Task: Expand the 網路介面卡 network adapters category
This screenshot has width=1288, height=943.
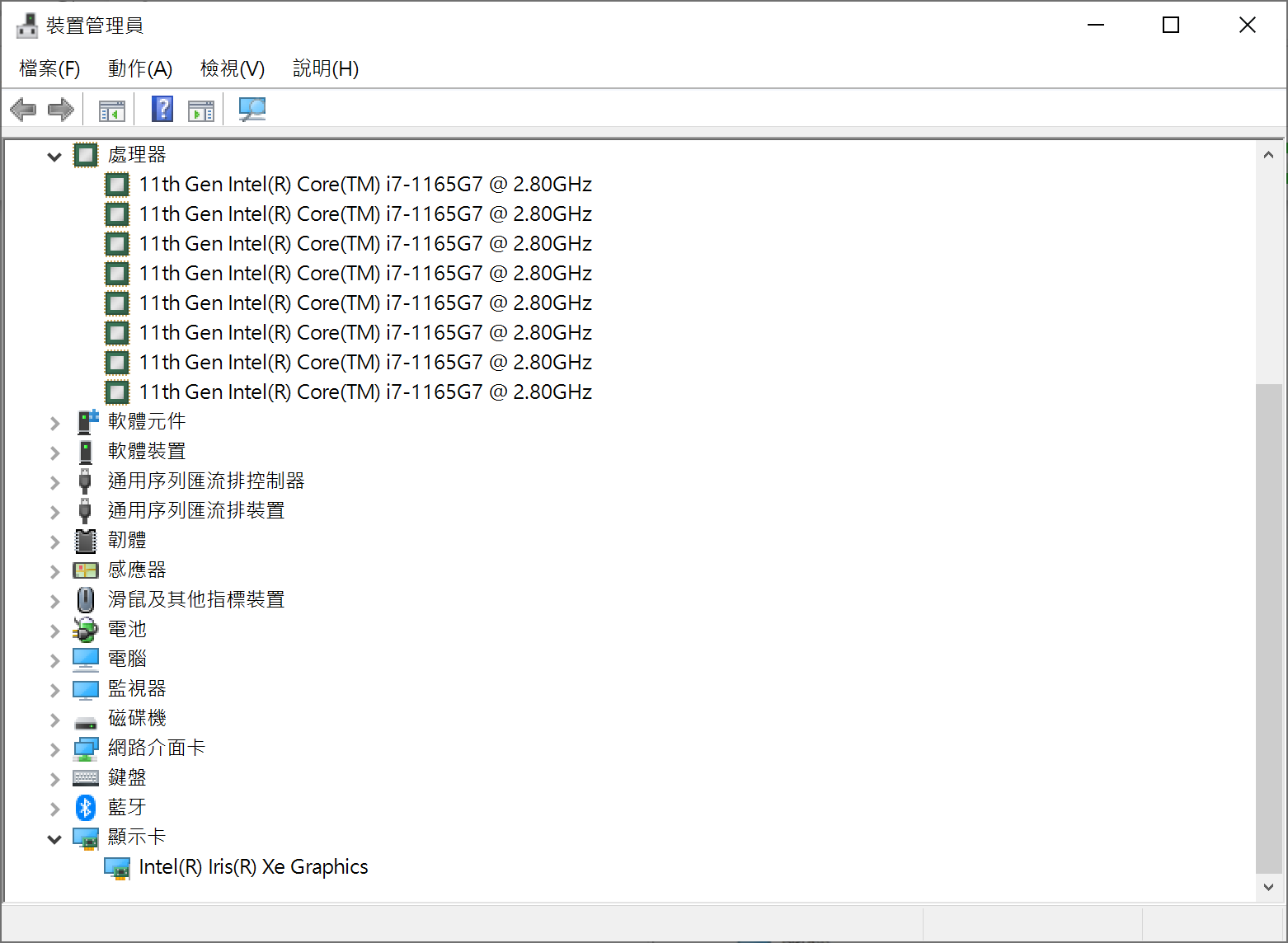Action: 54,749
